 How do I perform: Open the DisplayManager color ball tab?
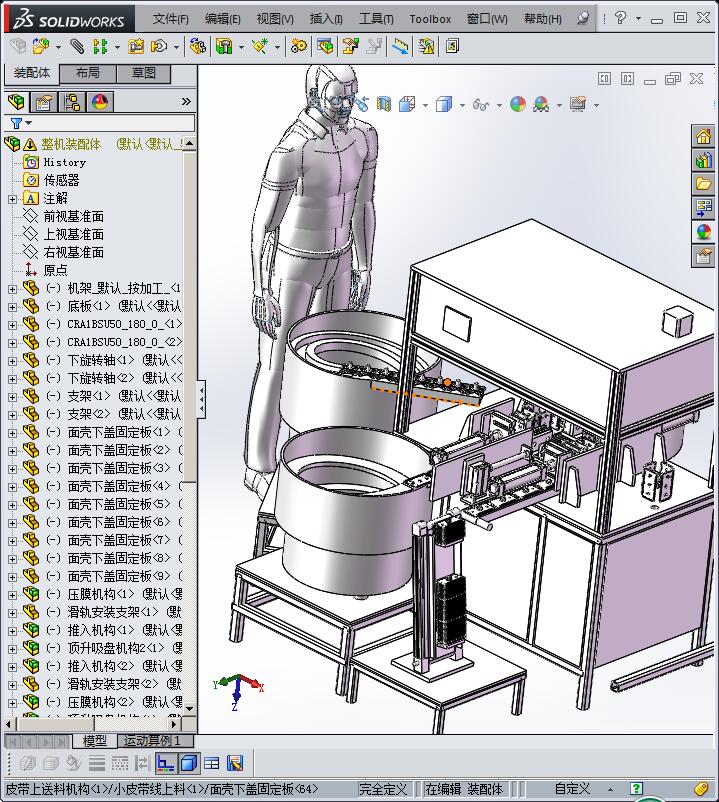pyautogui.click(x=99, y=102)
